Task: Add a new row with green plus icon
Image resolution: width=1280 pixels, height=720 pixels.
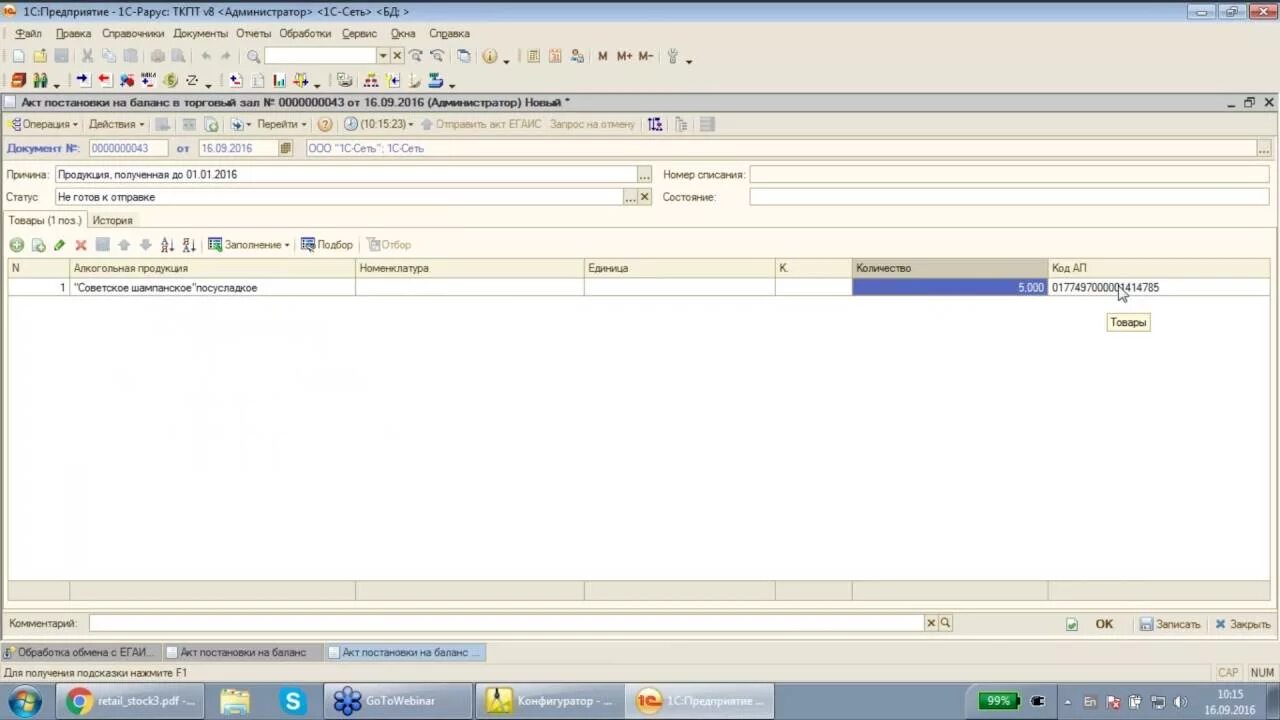Action: [16, 245]
